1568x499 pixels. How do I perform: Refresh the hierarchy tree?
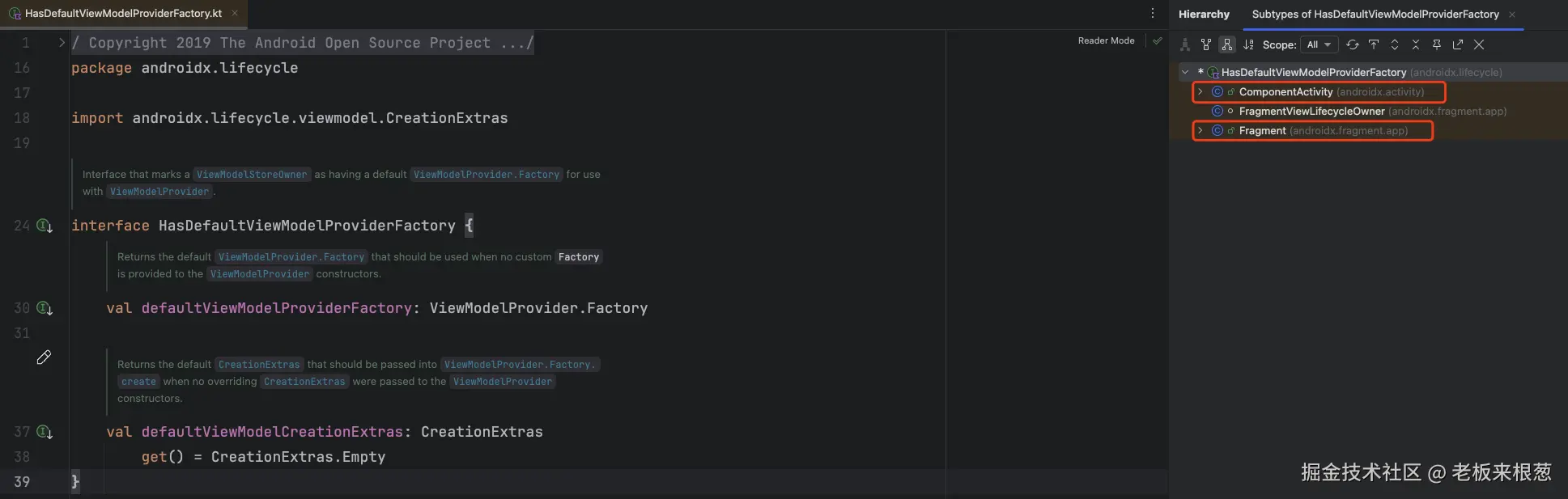tap(1353, 44)
